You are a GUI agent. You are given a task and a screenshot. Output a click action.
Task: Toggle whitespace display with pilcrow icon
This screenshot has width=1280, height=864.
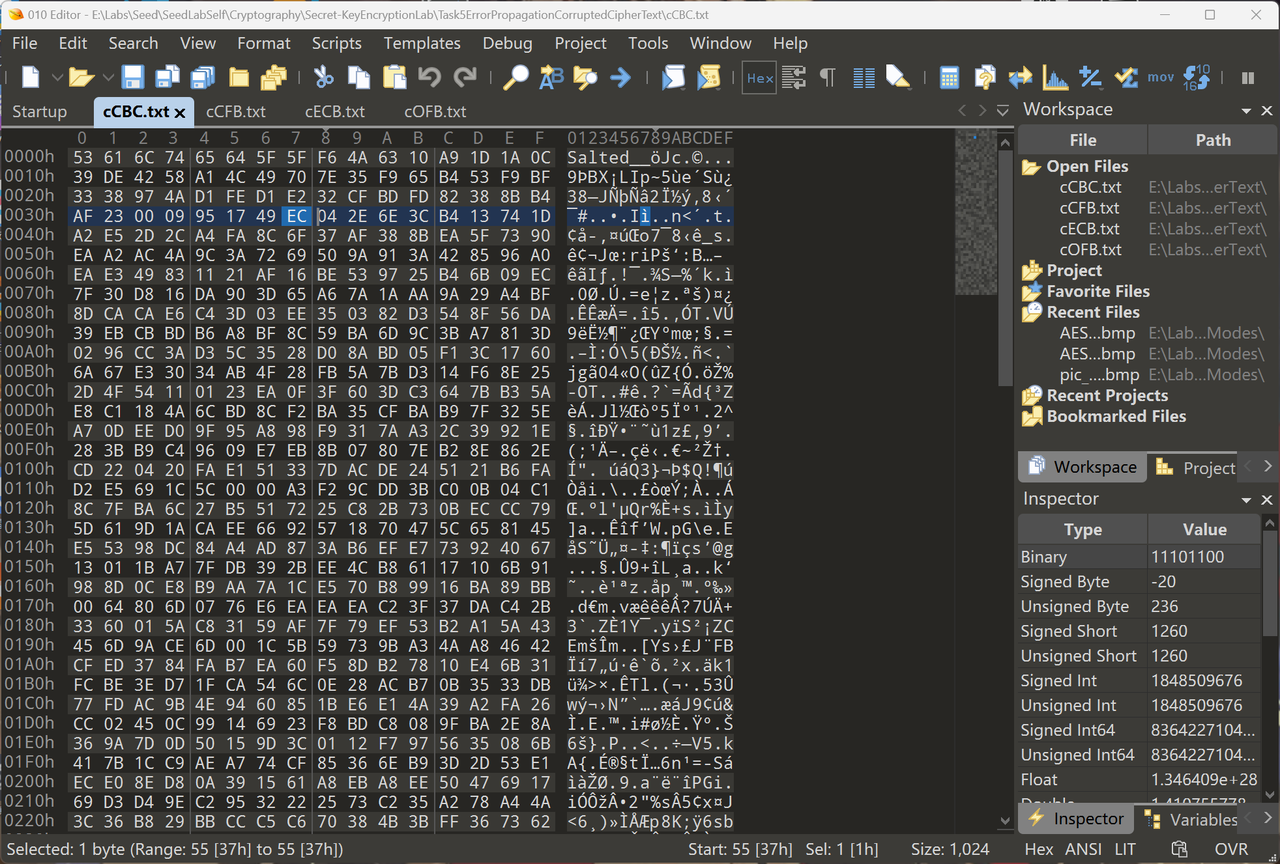tap(828, 78)
